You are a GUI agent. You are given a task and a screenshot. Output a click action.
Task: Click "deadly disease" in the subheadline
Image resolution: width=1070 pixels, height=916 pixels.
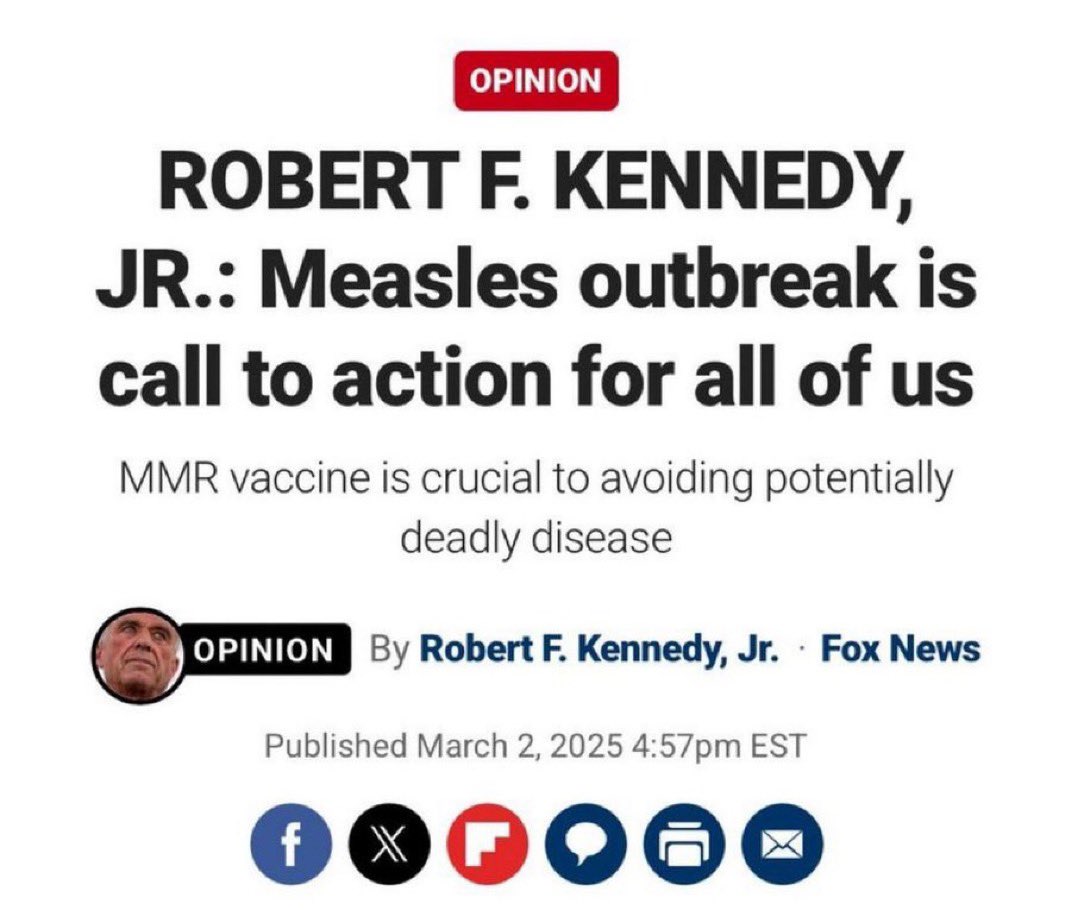[x=534, y=537]
